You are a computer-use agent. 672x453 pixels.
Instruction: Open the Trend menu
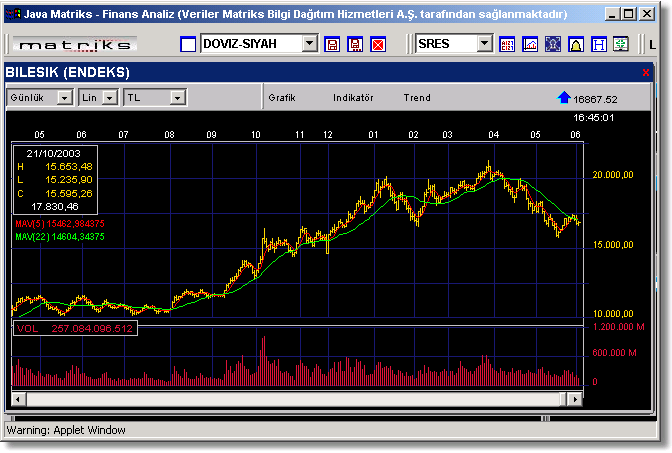[x=417, y=98]
